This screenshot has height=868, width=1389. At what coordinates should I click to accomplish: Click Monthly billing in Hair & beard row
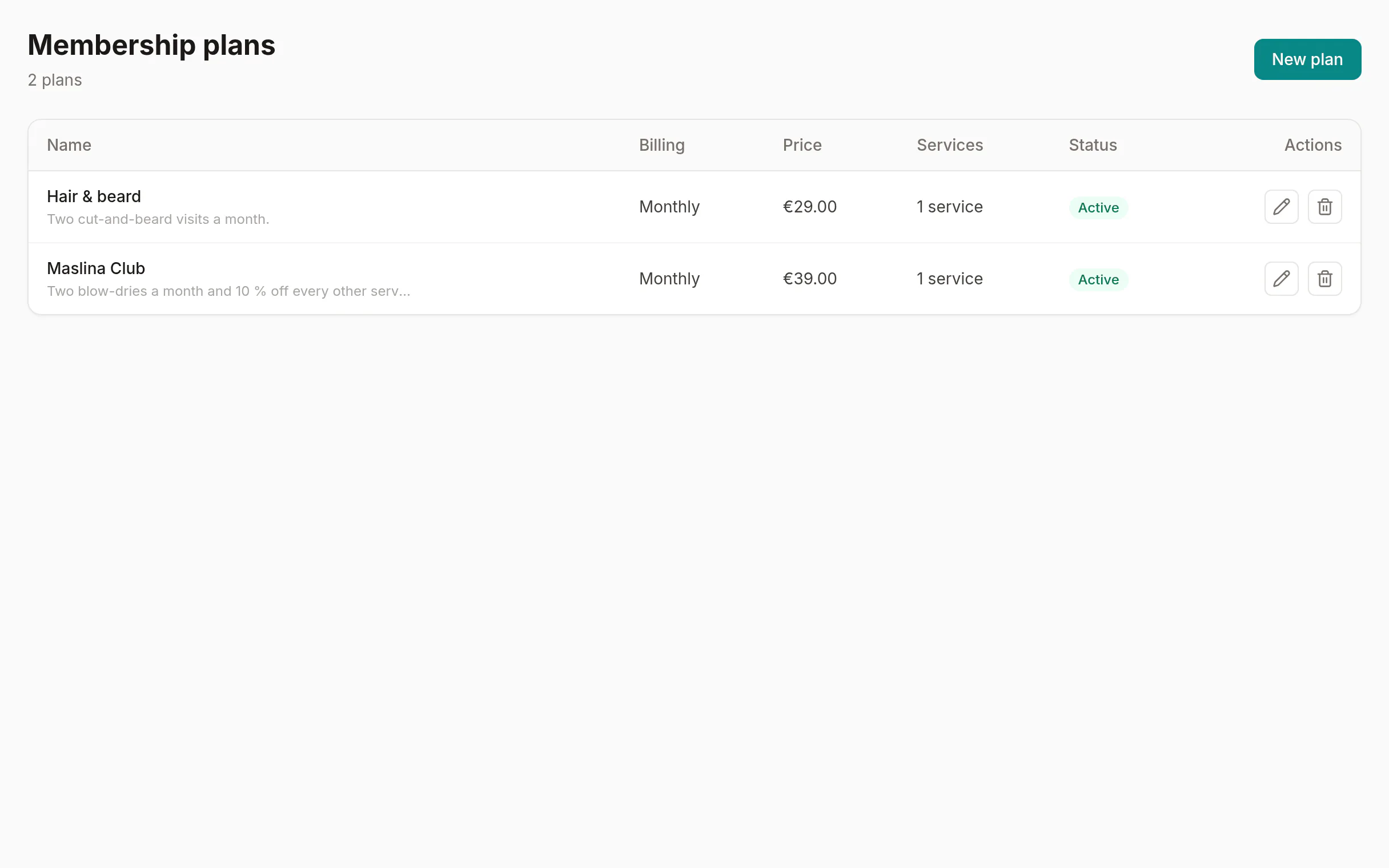(x=669, y=207)
